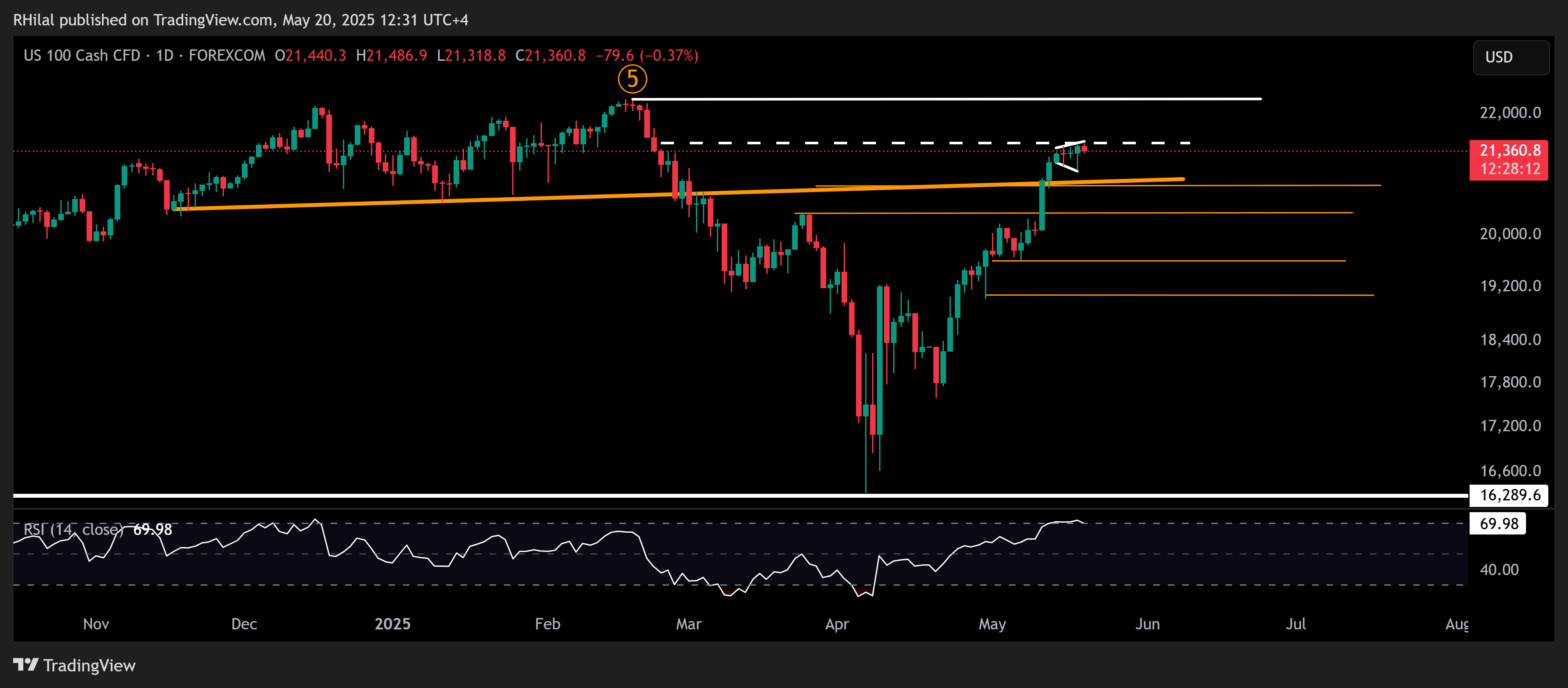Click the Jul label on time axis
Screen dimensions: 1568x688
(x=1296, y=624)
